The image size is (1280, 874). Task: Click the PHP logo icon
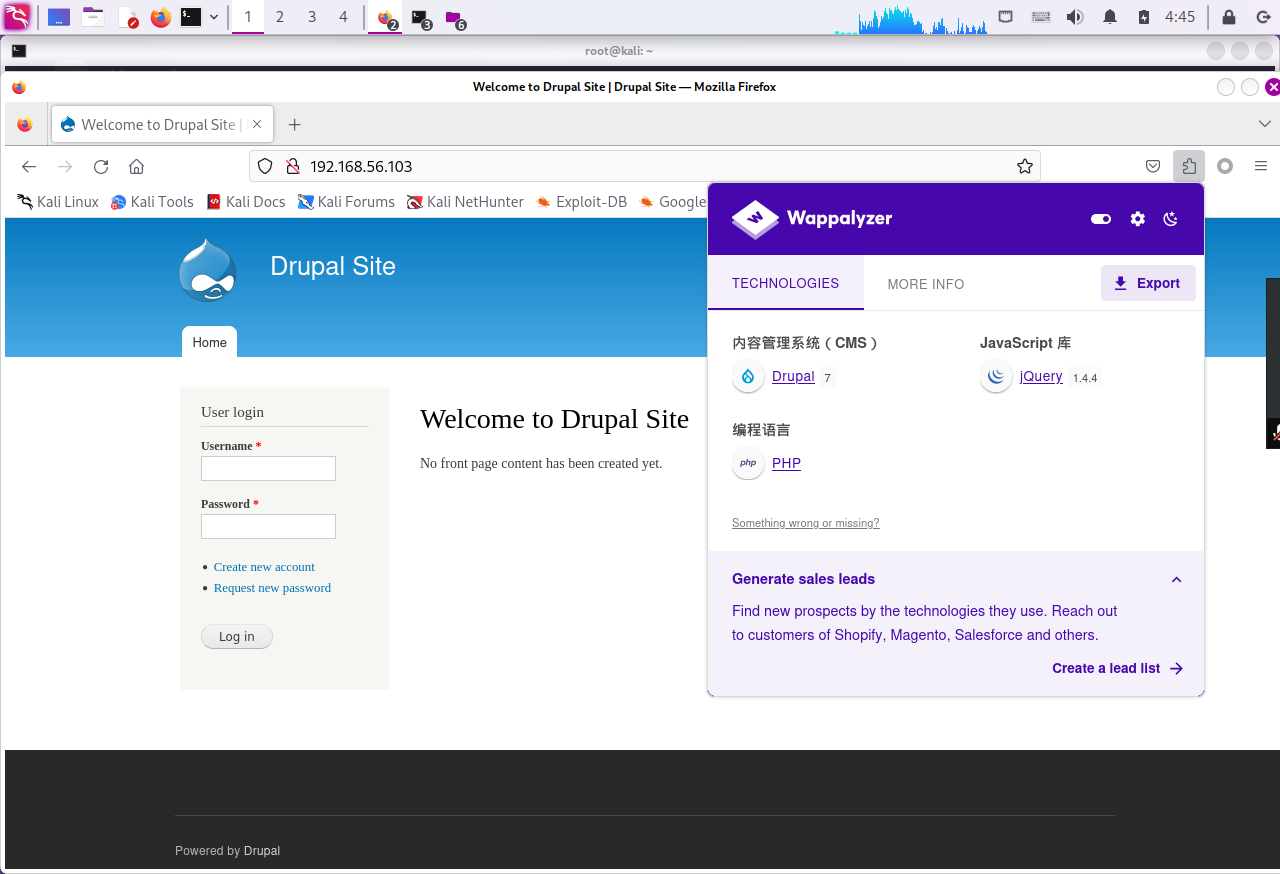point(748,463)
